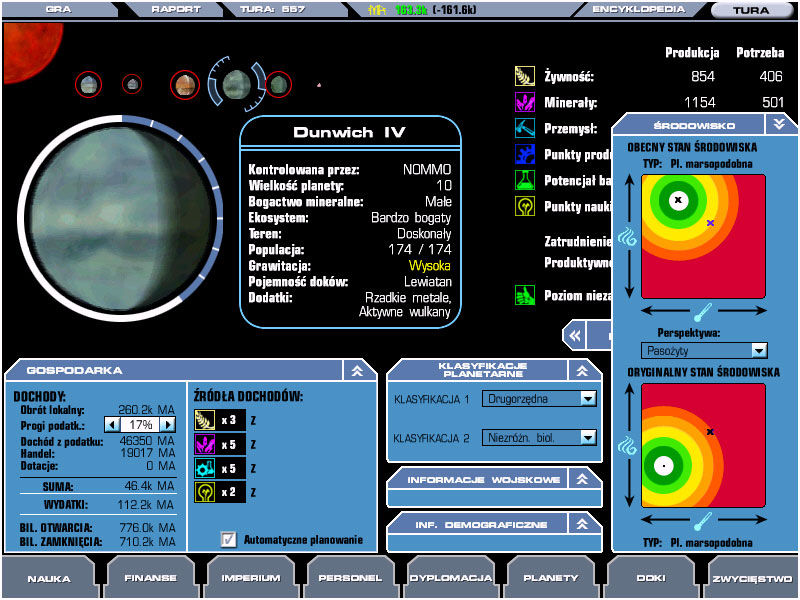Click the industry gear income icon x5
The image size is (800, 600).
(x=205, y=468)
